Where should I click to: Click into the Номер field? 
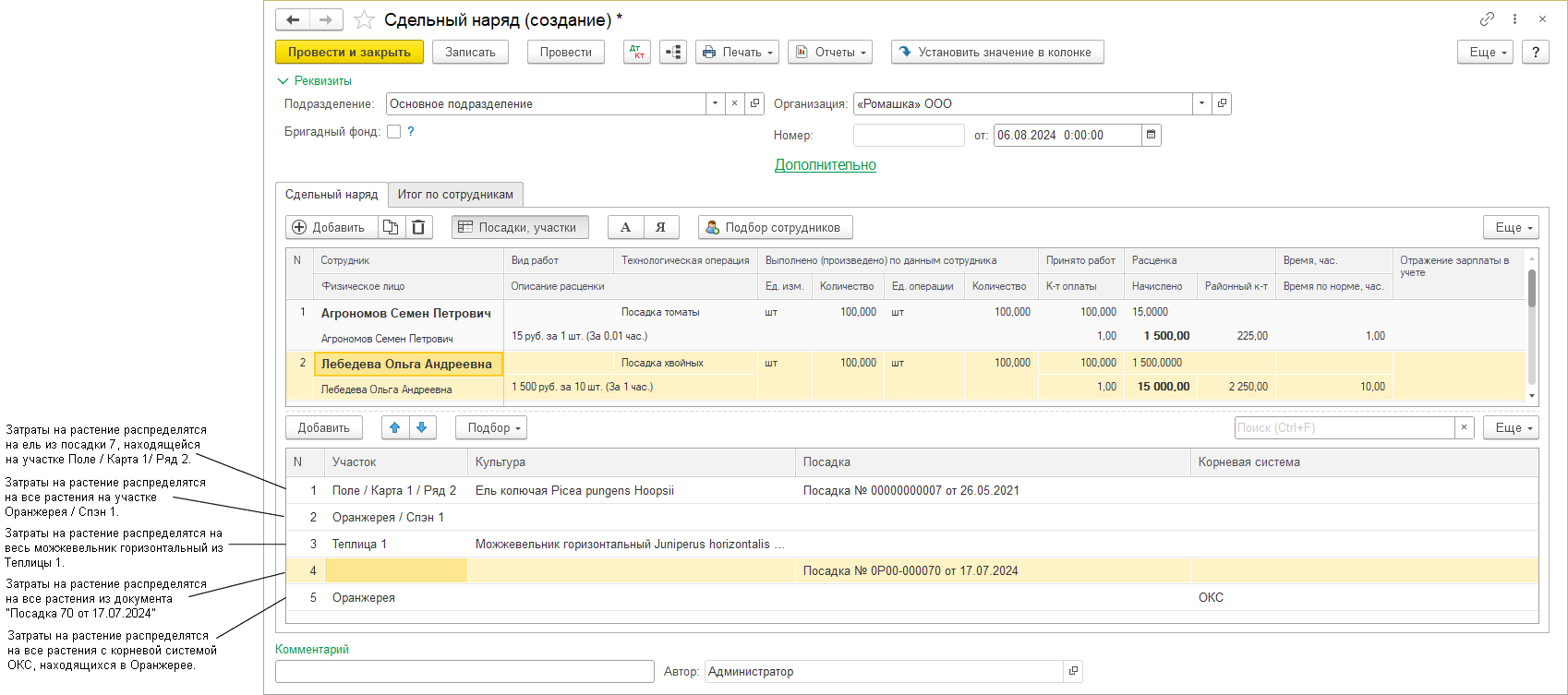[909, 135]
